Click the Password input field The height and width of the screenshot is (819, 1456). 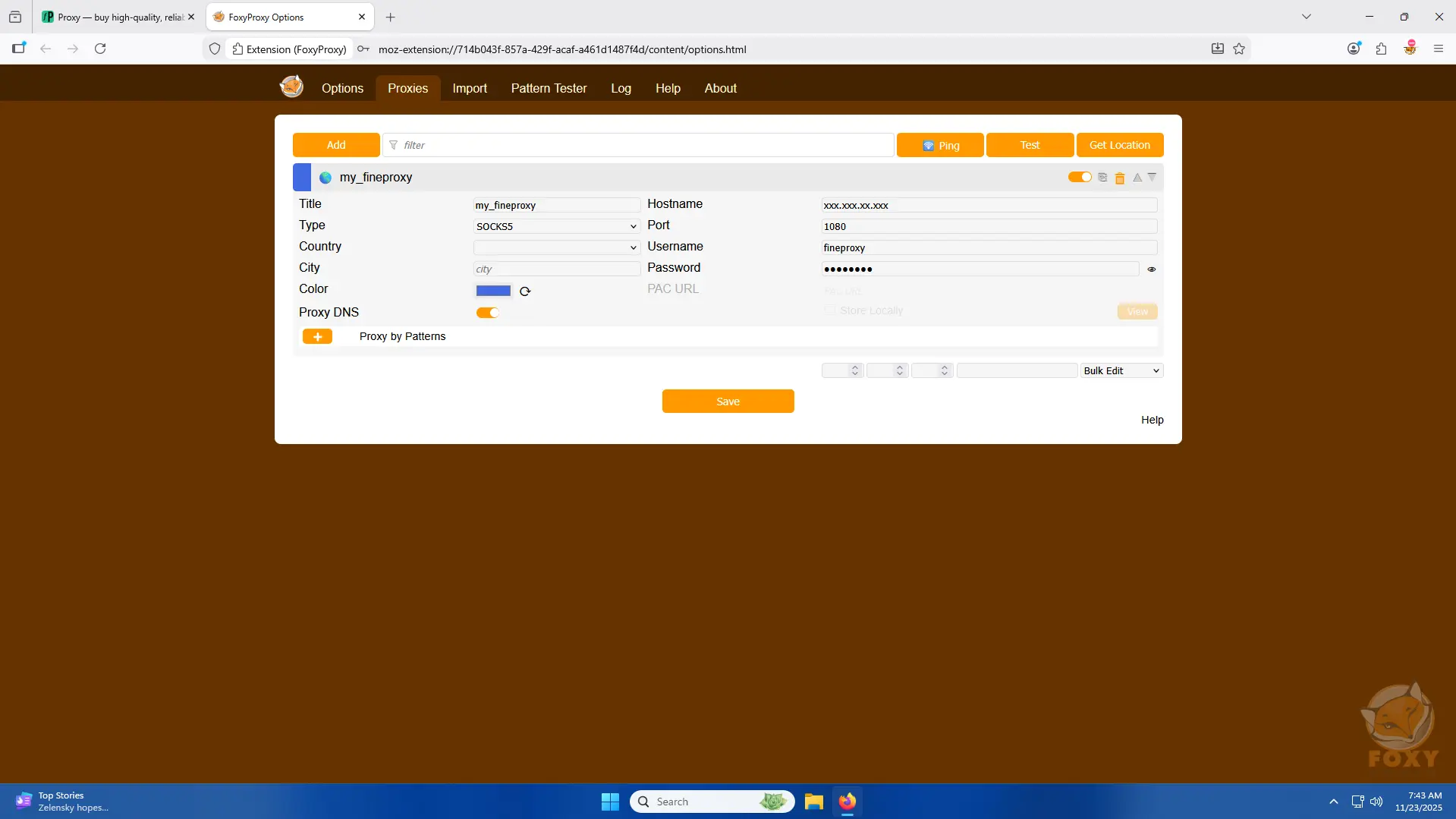point(980,269)
